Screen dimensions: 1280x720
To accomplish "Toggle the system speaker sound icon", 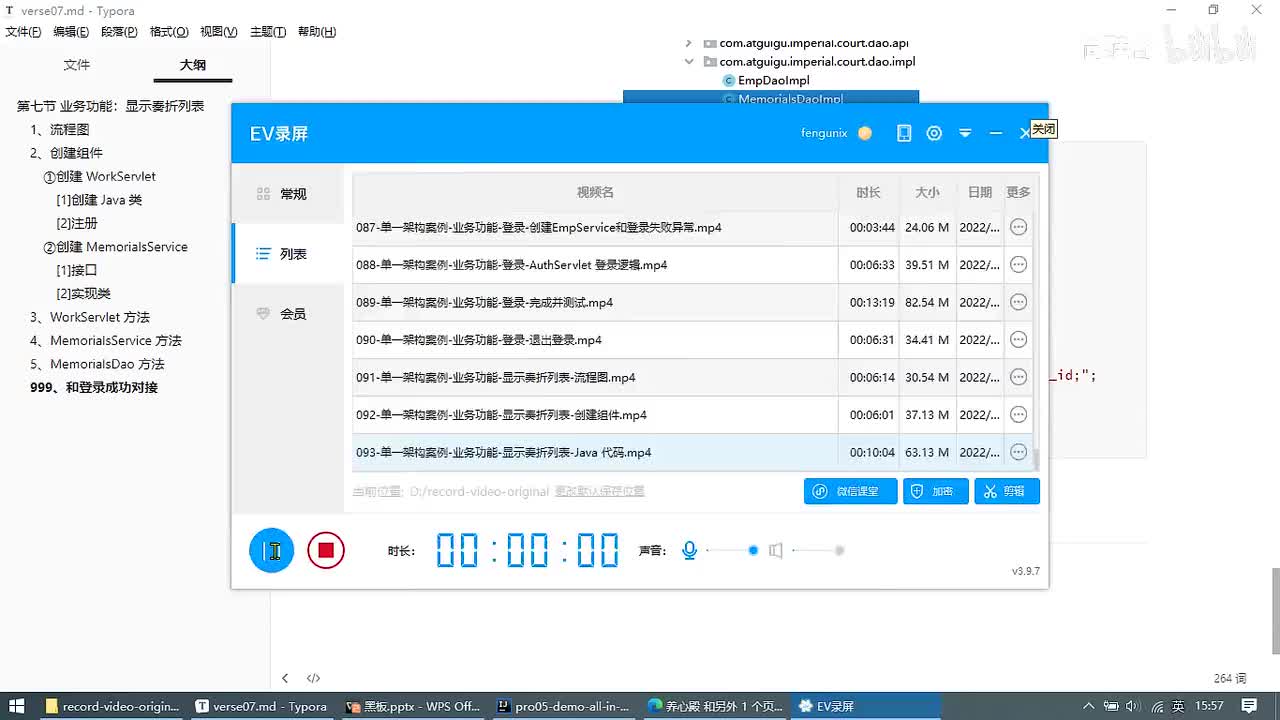I will tap(775, 550).
